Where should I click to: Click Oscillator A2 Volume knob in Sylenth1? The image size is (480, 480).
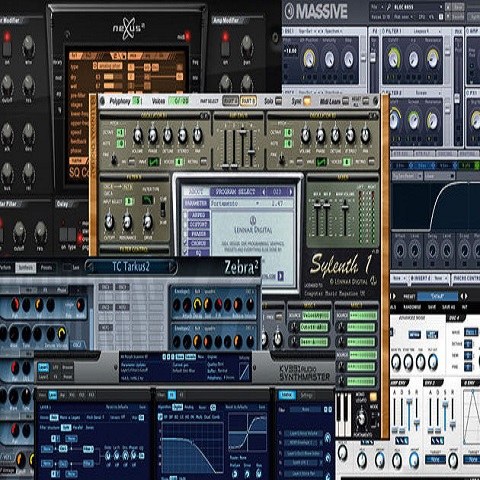305,136
